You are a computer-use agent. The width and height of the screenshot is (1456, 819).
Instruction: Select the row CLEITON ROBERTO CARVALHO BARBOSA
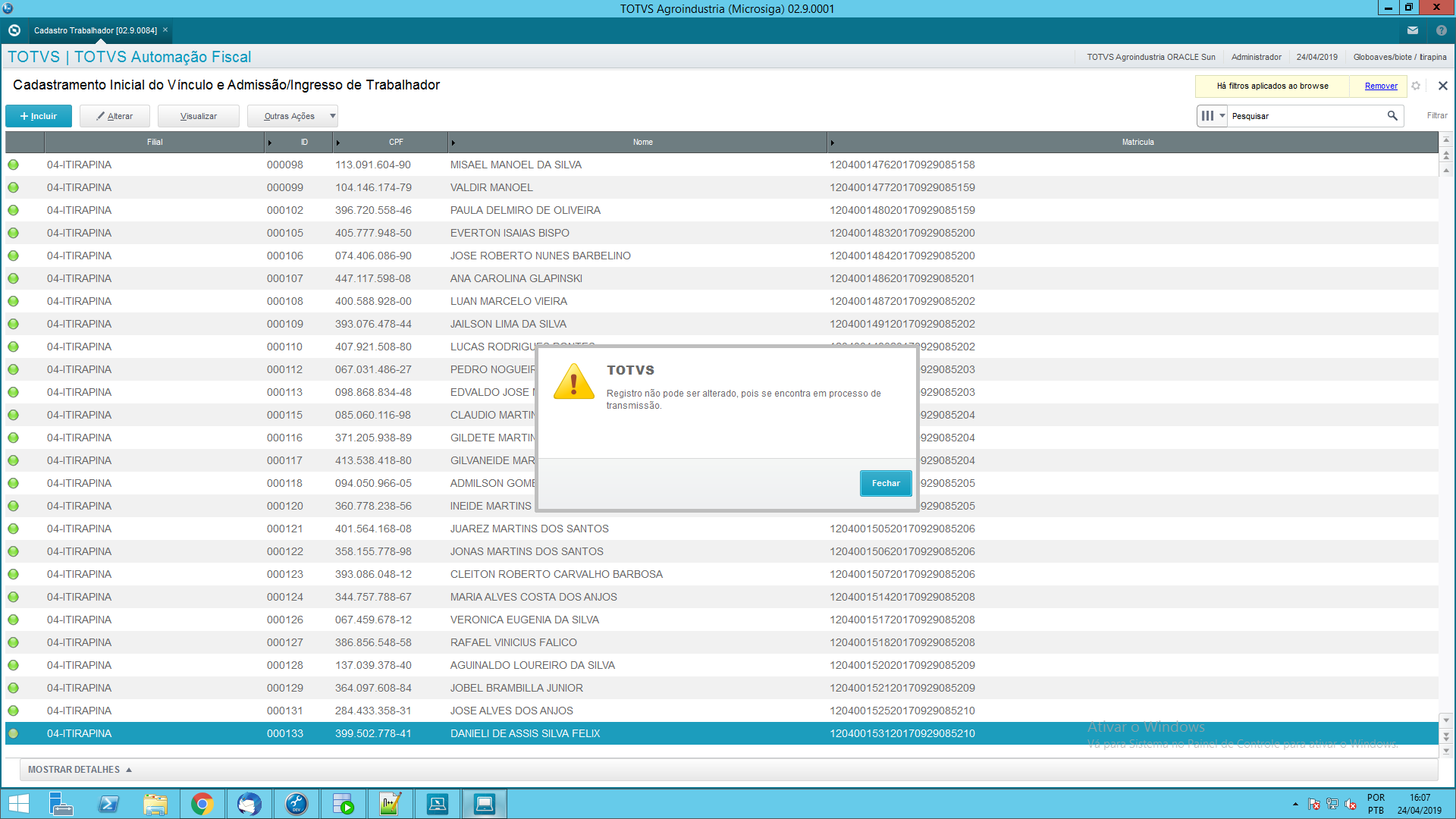[722, 574]
